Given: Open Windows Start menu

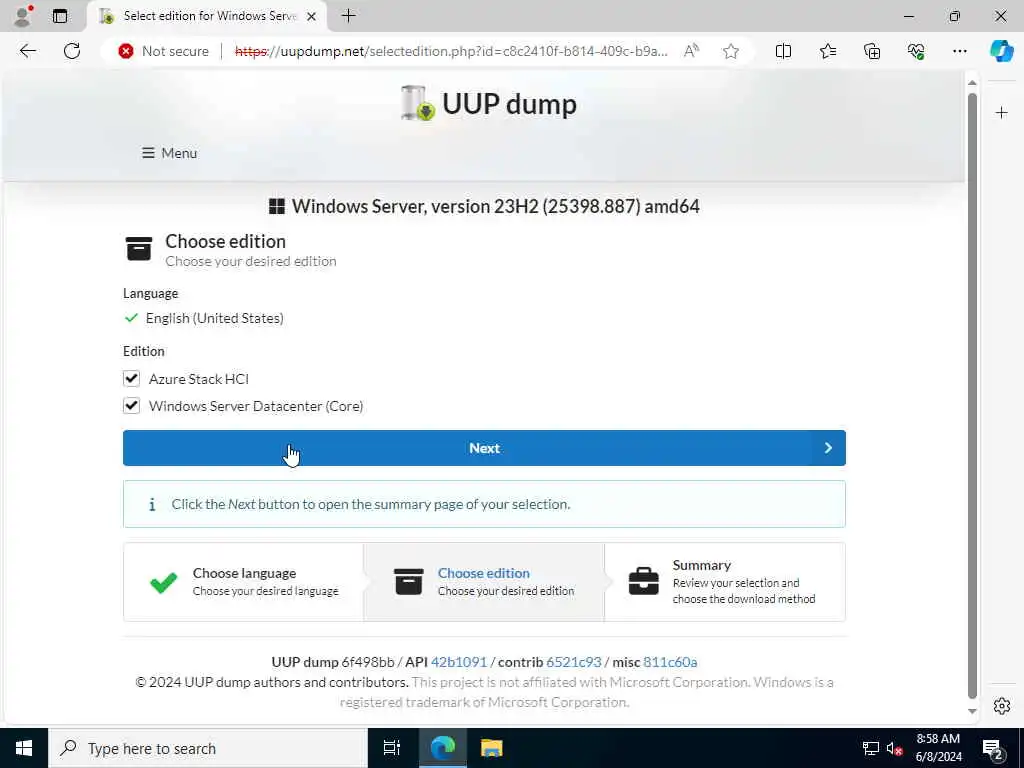Looking at the screenshot, I should point(24,748).
